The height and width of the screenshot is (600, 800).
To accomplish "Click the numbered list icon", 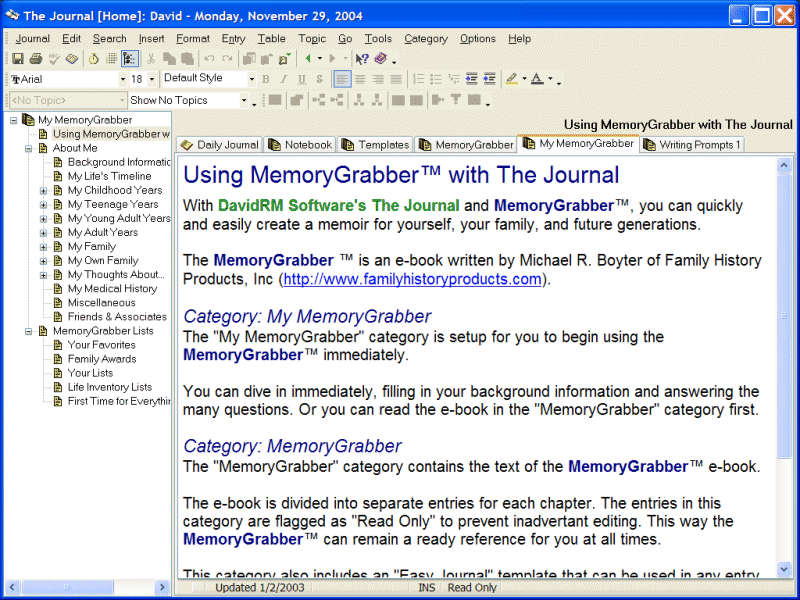I will click(419, 79).
